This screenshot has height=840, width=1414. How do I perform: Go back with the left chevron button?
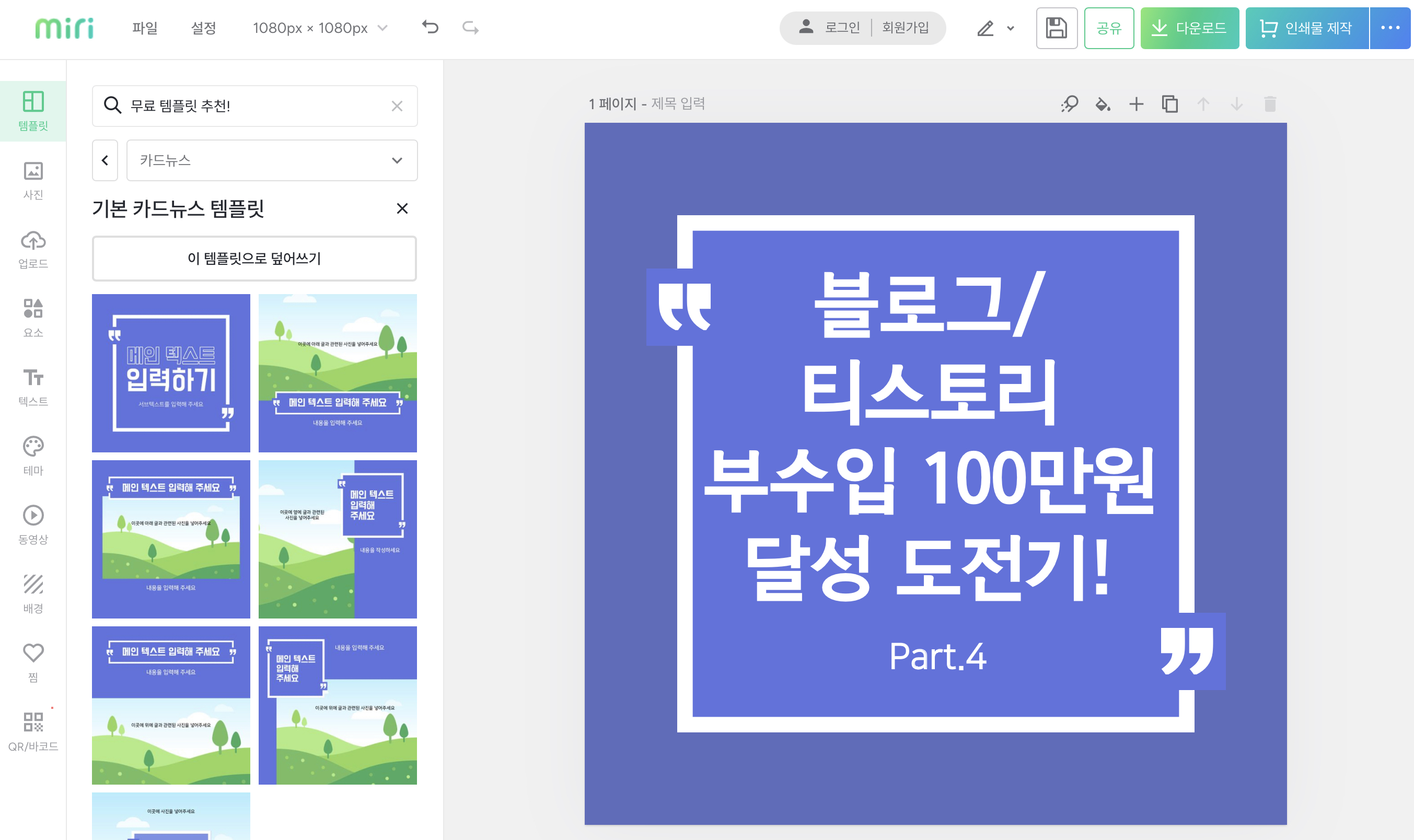click(105, 160)
